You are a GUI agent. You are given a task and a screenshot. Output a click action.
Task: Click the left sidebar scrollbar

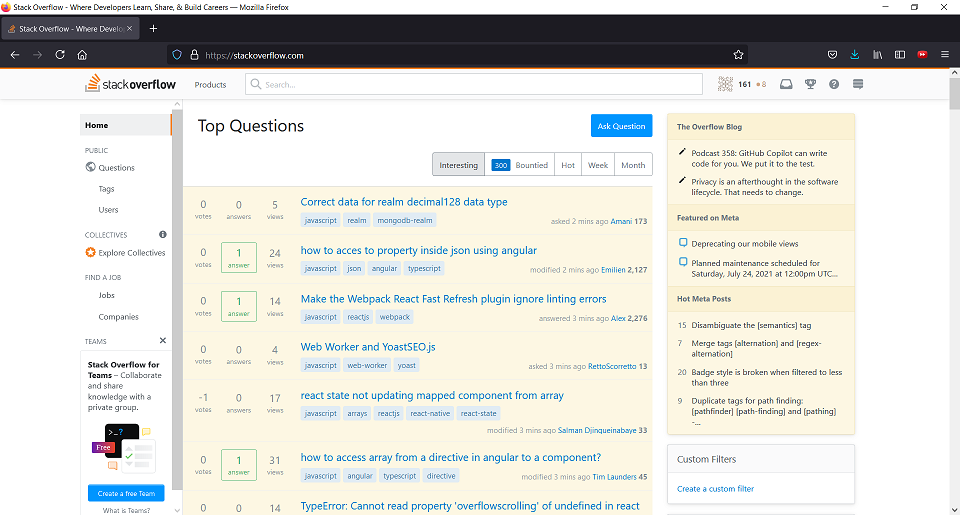(x=177, y=300)
